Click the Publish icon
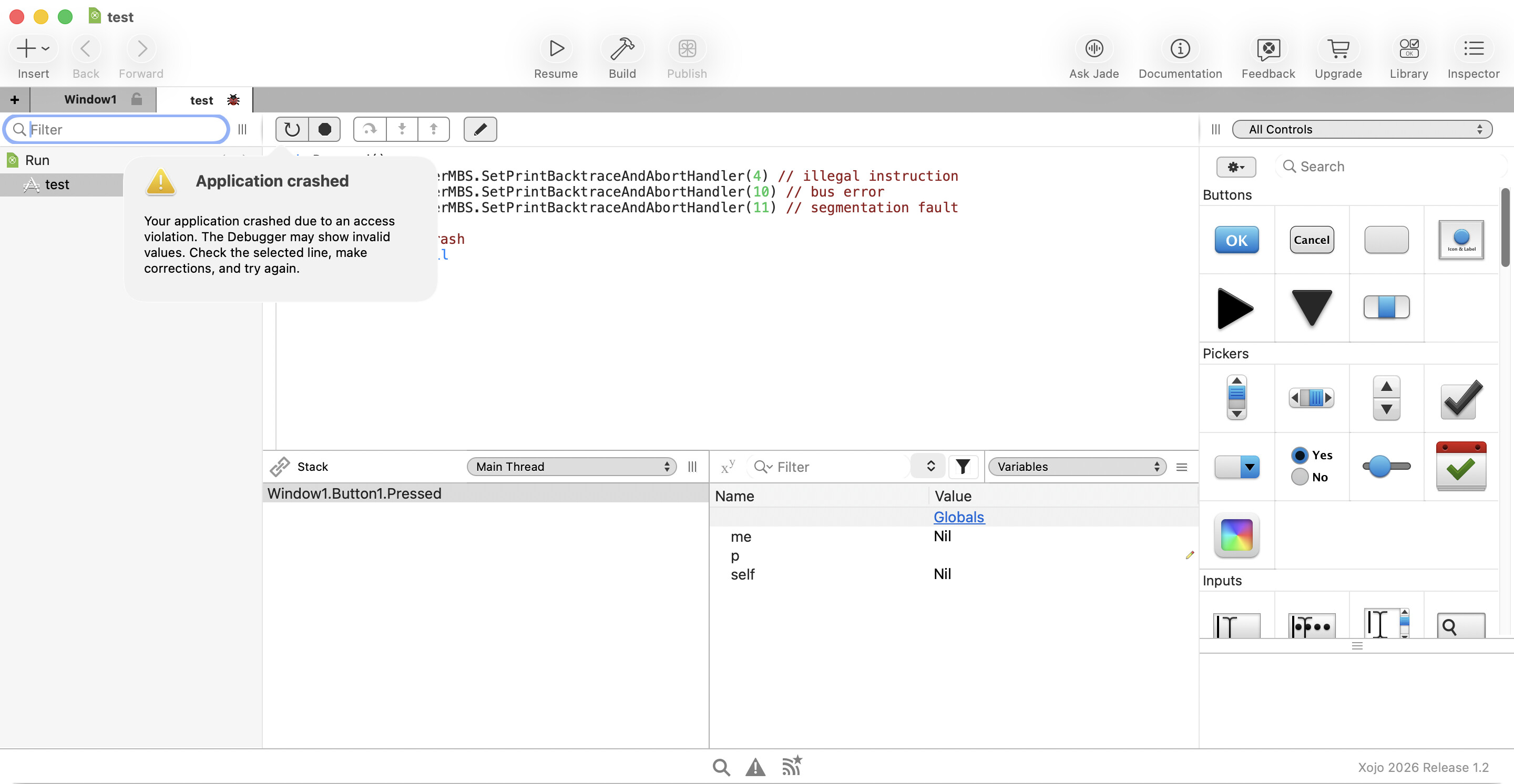 [x=687, y=48]
